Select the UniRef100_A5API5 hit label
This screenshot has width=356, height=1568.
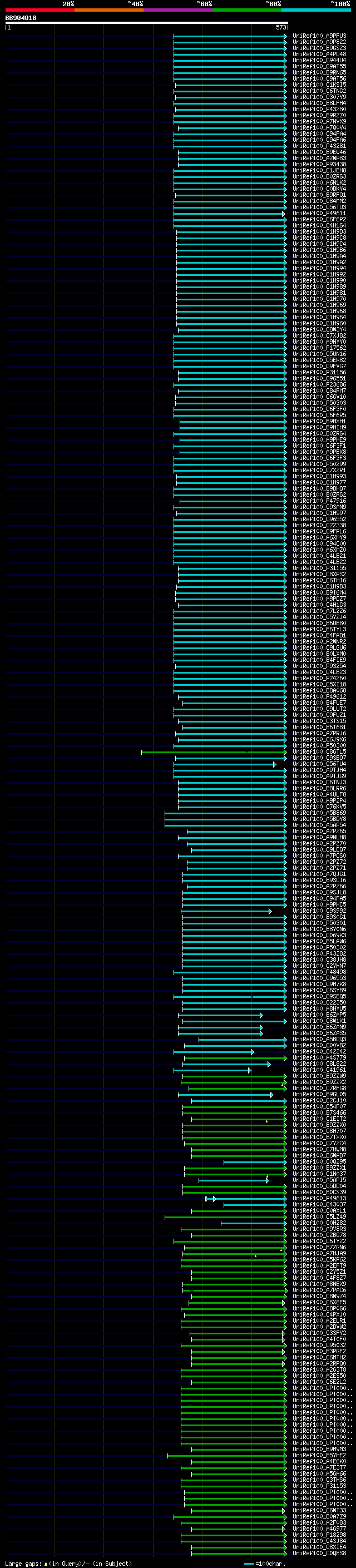tap(319, 1180)
